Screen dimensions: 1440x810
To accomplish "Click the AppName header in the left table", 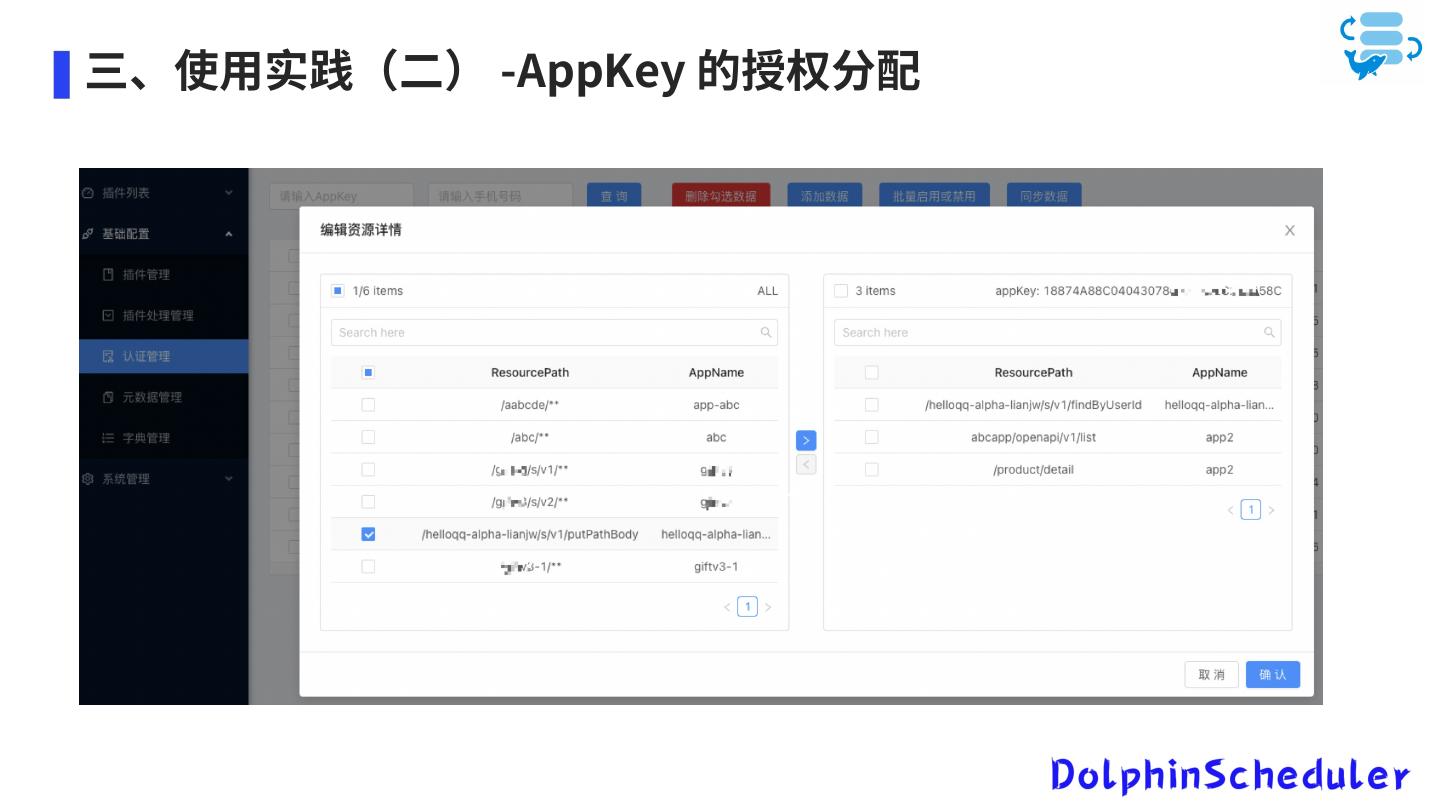I will [x=716, y=373].
